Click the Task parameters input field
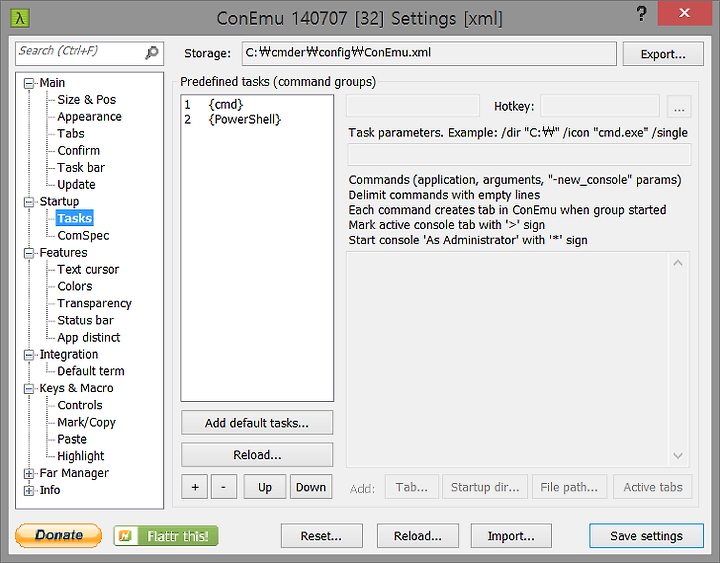720x563 pixels. click(x=519, y=155)
